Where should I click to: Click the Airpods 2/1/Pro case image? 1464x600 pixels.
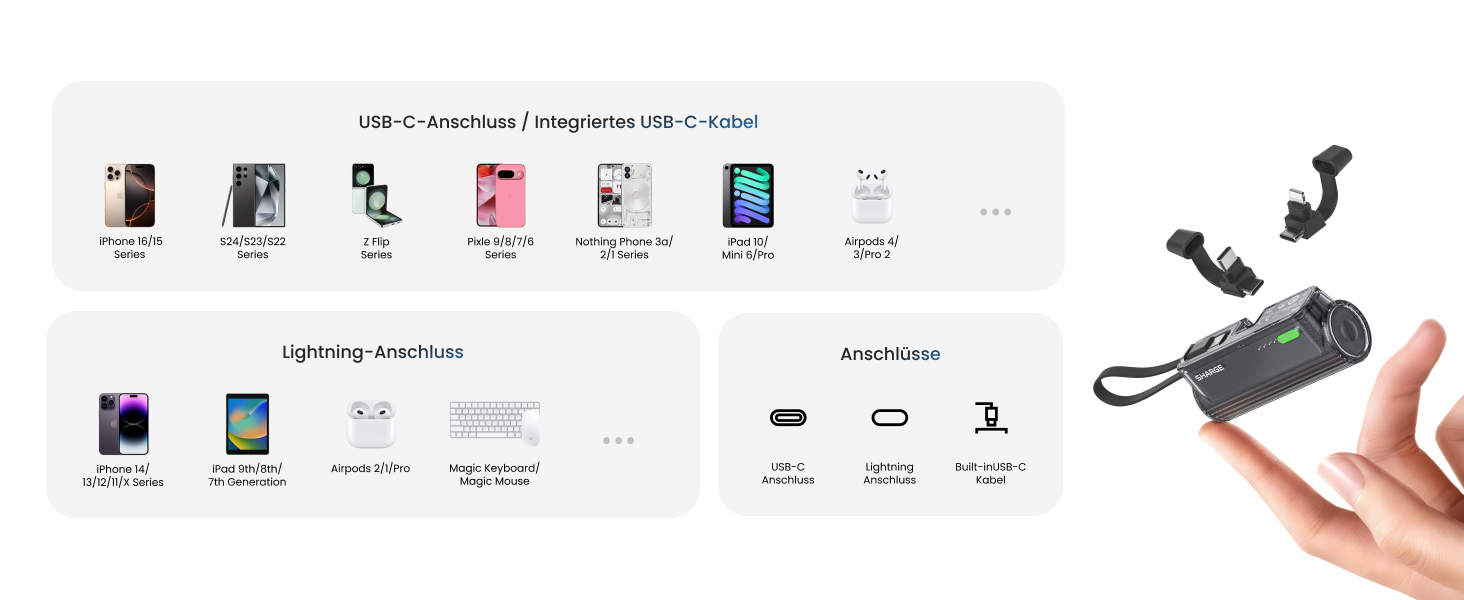371,424
